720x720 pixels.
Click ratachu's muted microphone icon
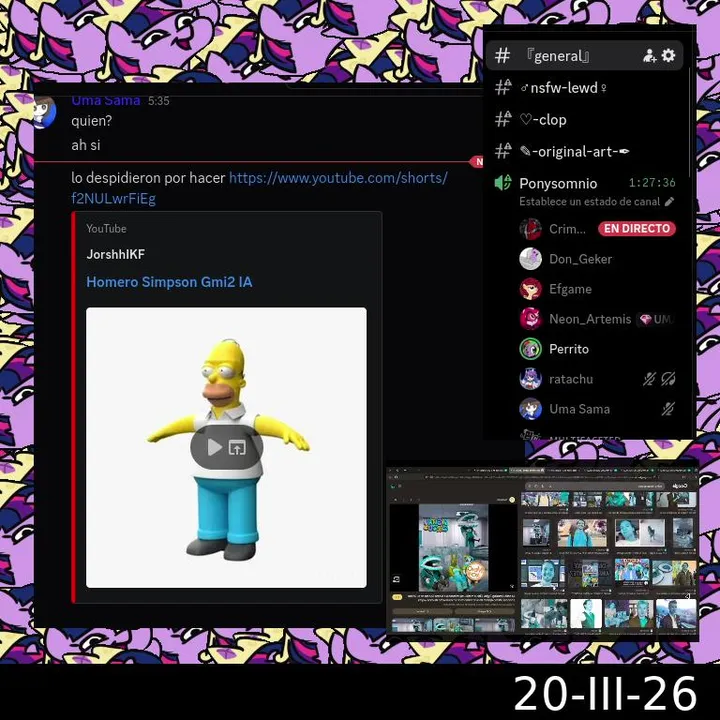[649, 379]
